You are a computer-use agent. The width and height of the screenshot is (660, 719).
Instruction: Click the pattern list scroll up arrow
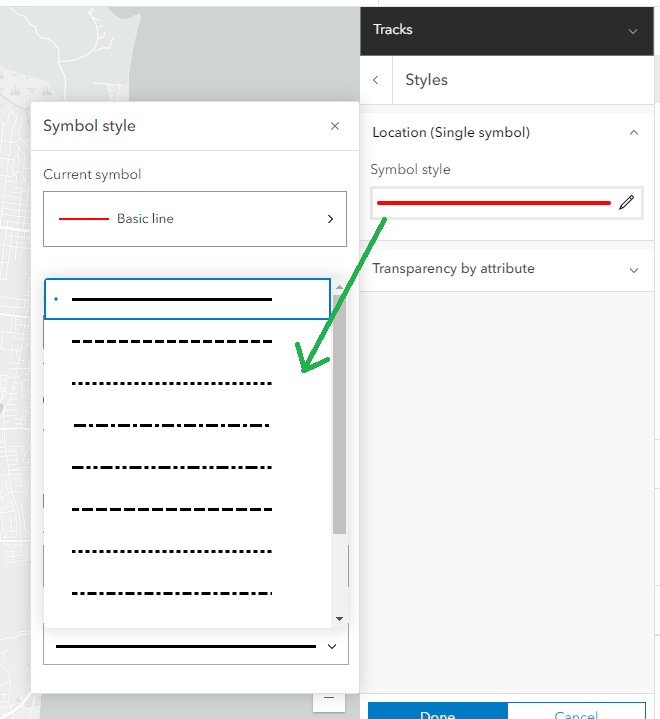tap(339, 287)
